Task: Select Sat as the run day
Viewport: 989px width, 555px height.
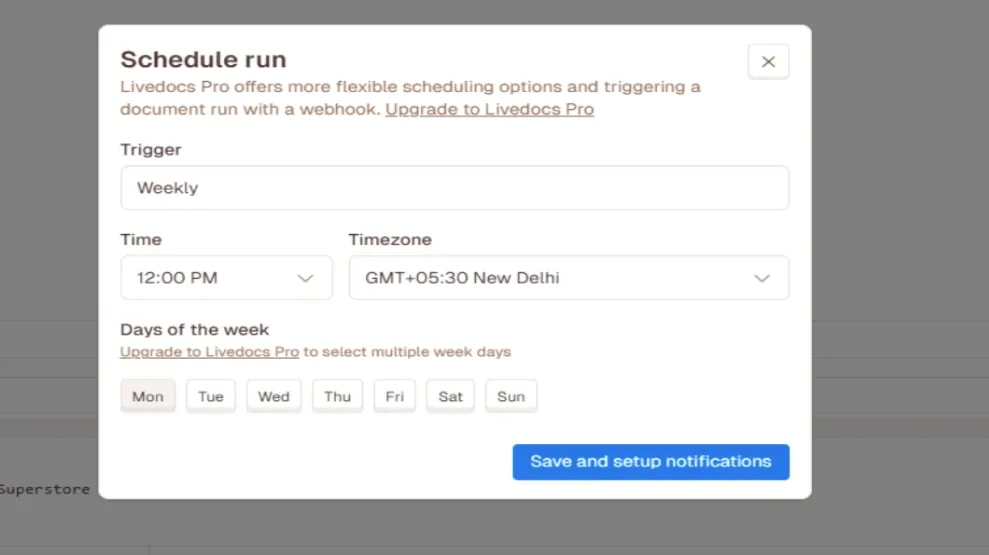Action: pyautogui.click(x=450, y=396)
